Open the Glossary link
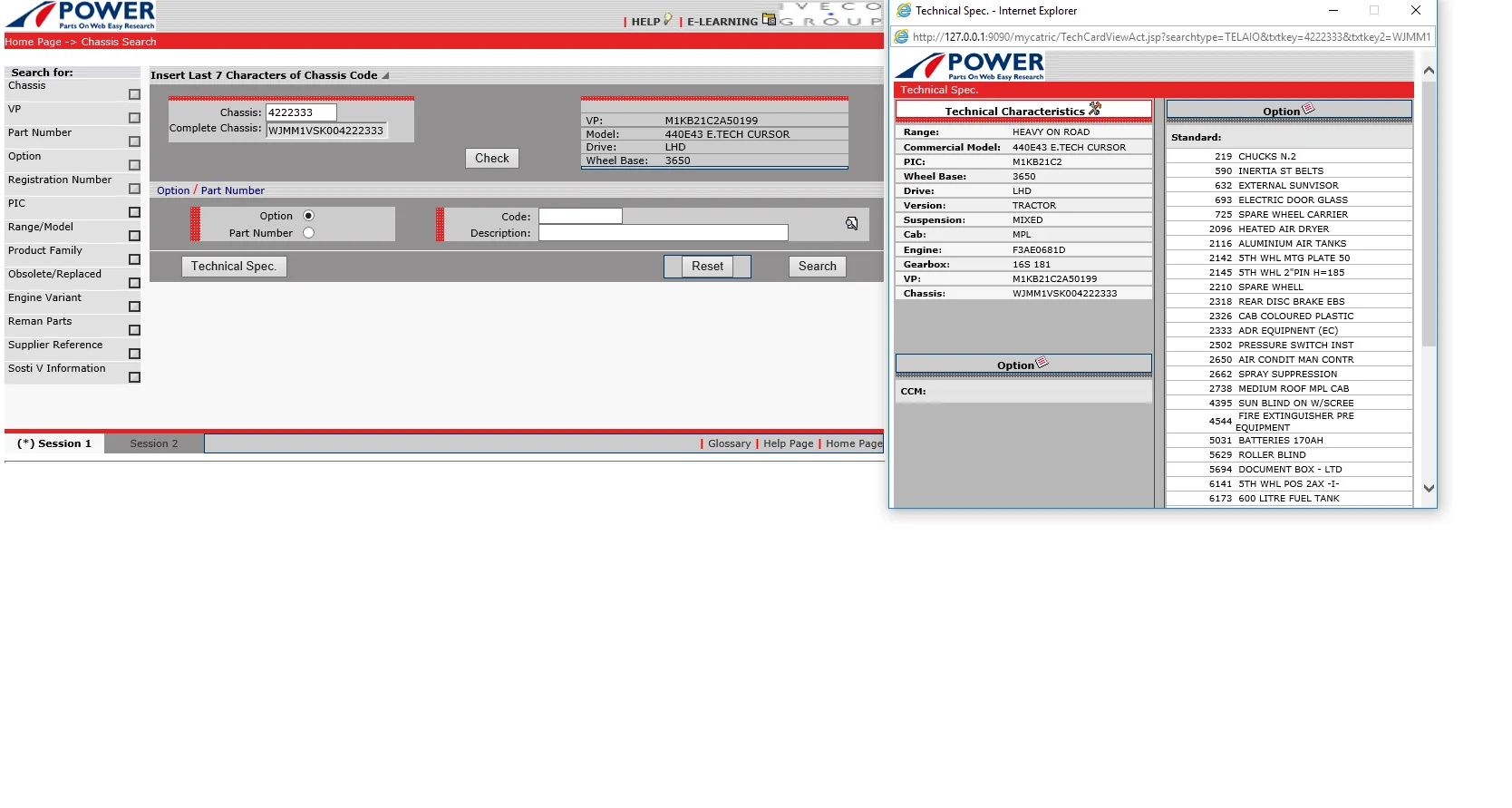This screenshot has width=1512, height=808. click(x=729, y=443)
